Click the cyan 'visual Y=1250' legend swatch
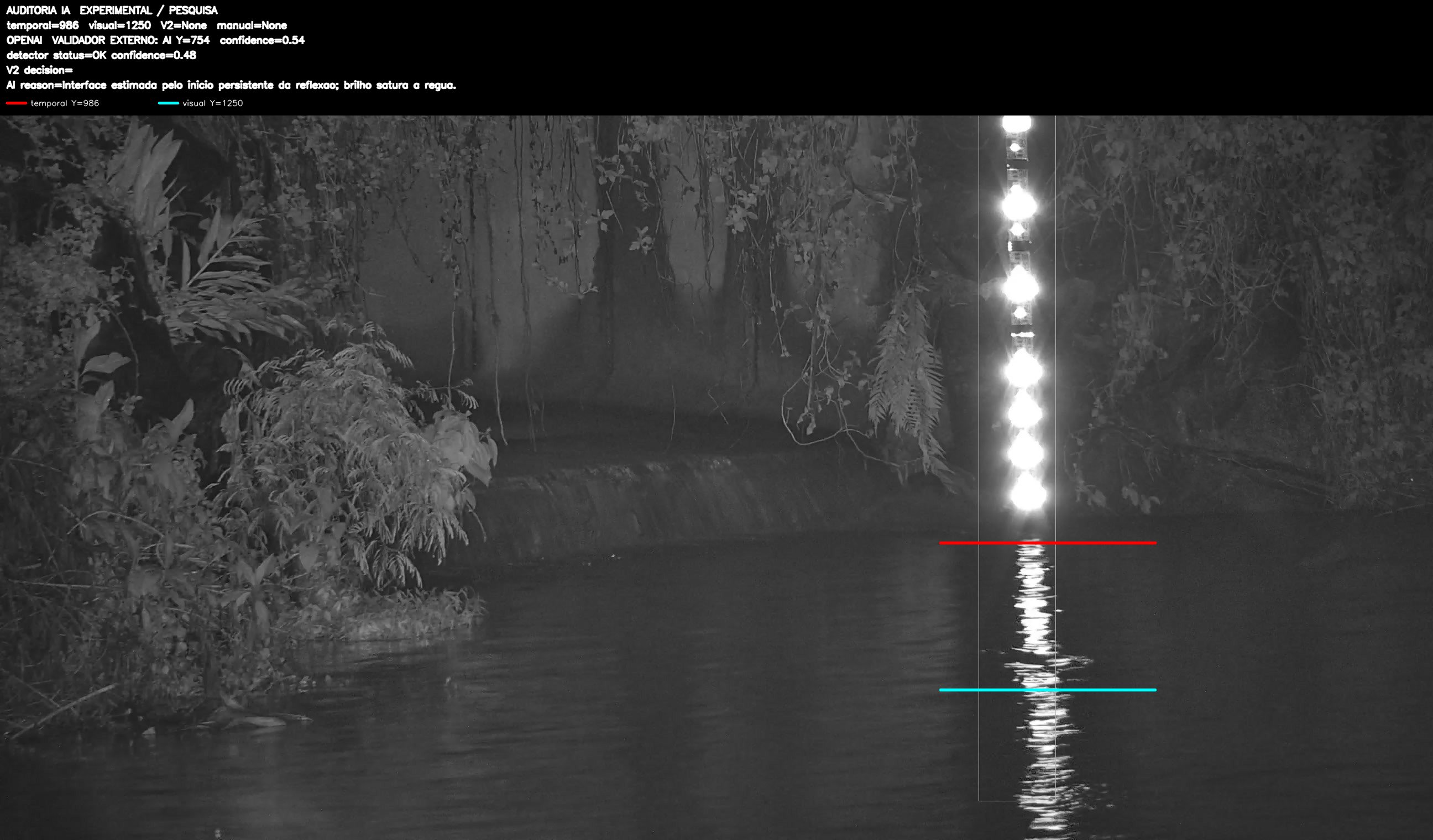The width and height of the screenshot is (1433, 840). 168,103
